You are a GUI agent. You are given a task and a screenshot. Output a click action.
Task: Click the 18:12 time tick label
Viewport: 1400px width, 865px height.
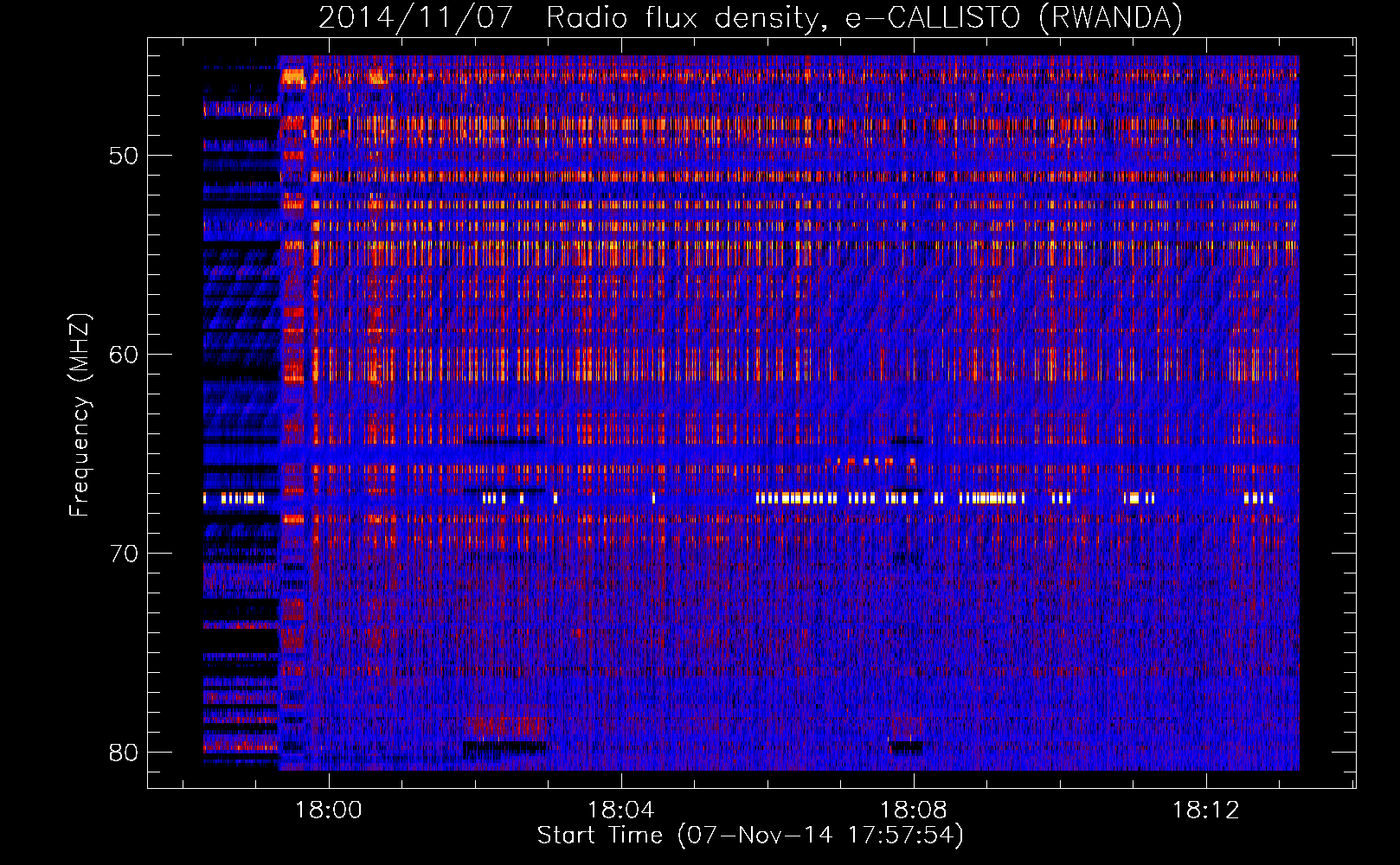pos(1205,811)
